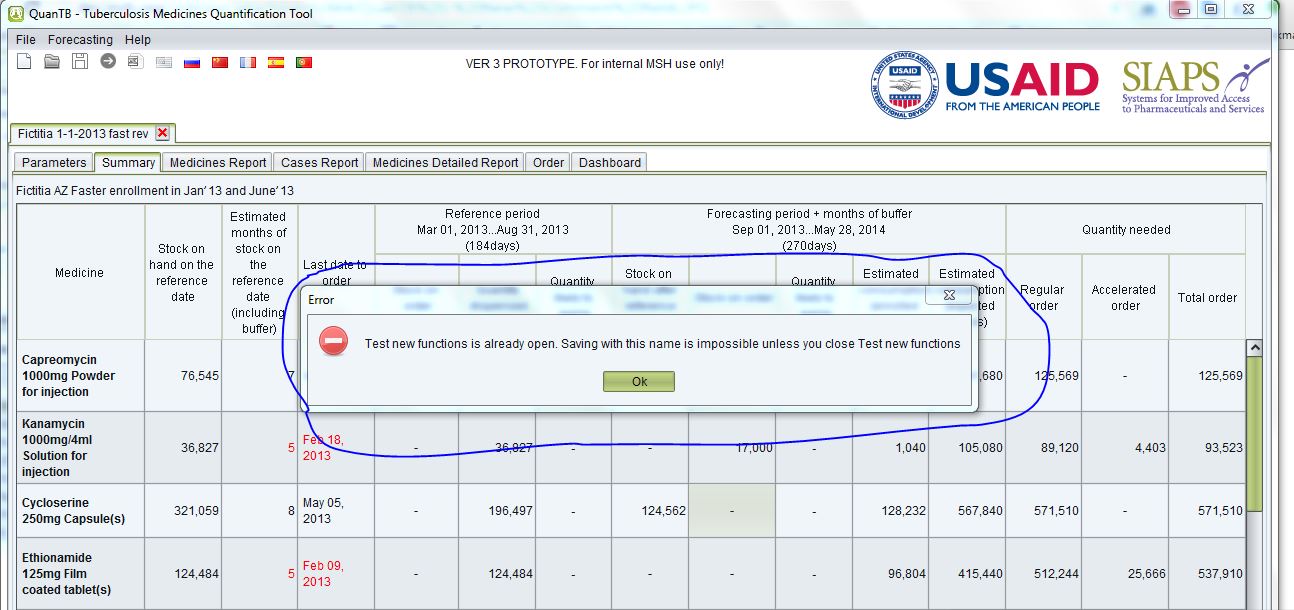Open the Cases Report tab
This screenshot has width=1294, height=610.
[x=319, y=162]
